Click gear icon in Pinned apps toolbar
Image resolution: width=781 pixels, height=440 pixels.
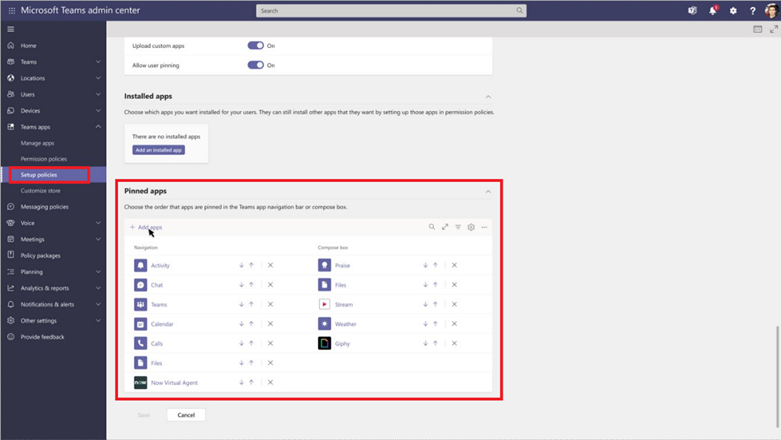[x=471, y=227]
